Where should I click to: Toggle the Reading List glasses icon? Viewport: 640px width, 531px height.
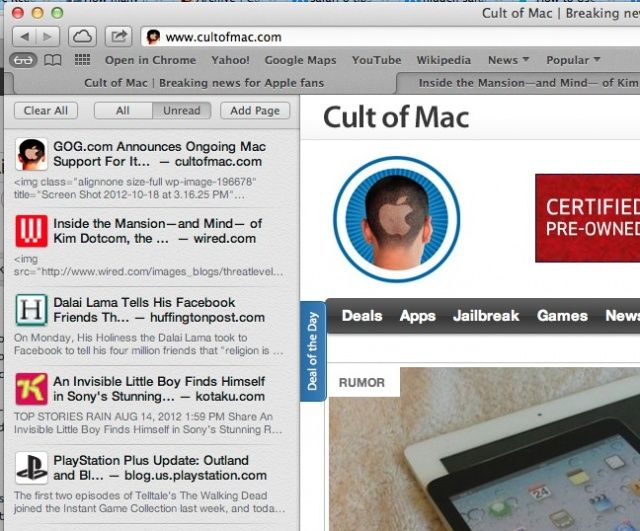pos(23,60)
